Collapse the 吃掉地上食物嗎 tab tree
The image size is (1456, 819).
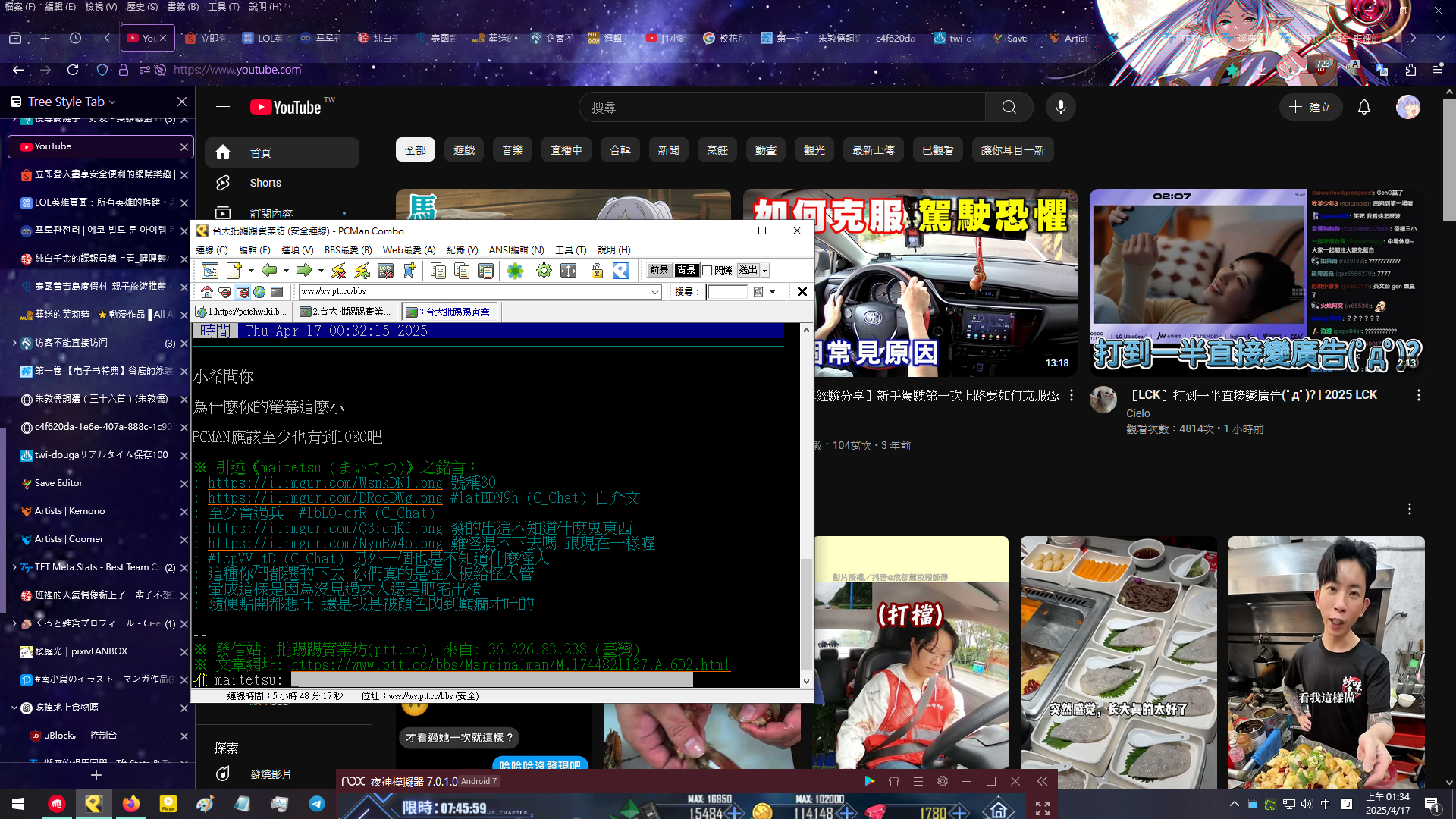(x=14, y=708)
